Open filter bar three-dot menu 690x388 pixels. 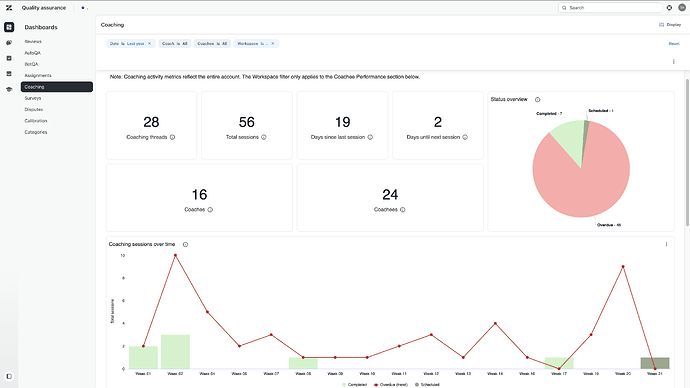[x=674, y=62]
